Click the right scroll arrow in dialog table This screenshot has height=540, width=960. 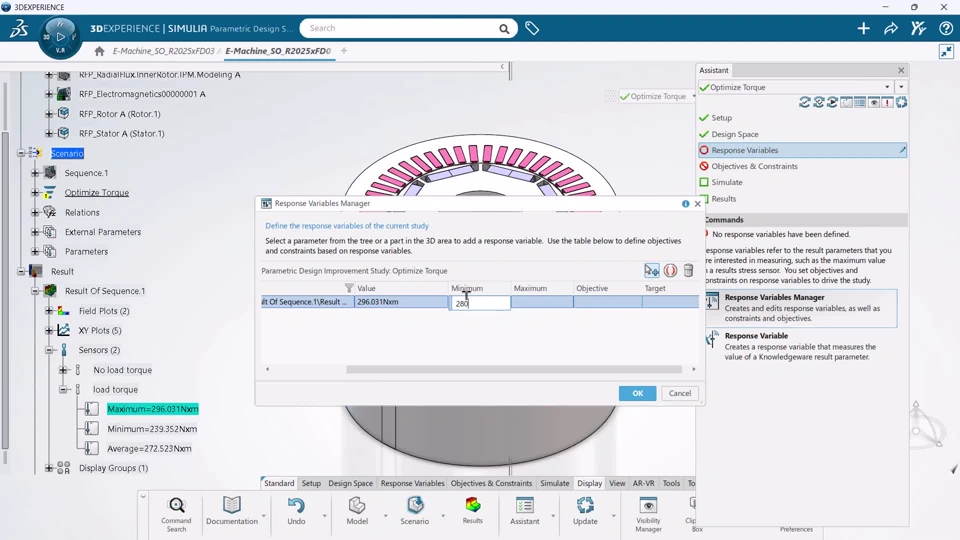[x=694, y=369]
